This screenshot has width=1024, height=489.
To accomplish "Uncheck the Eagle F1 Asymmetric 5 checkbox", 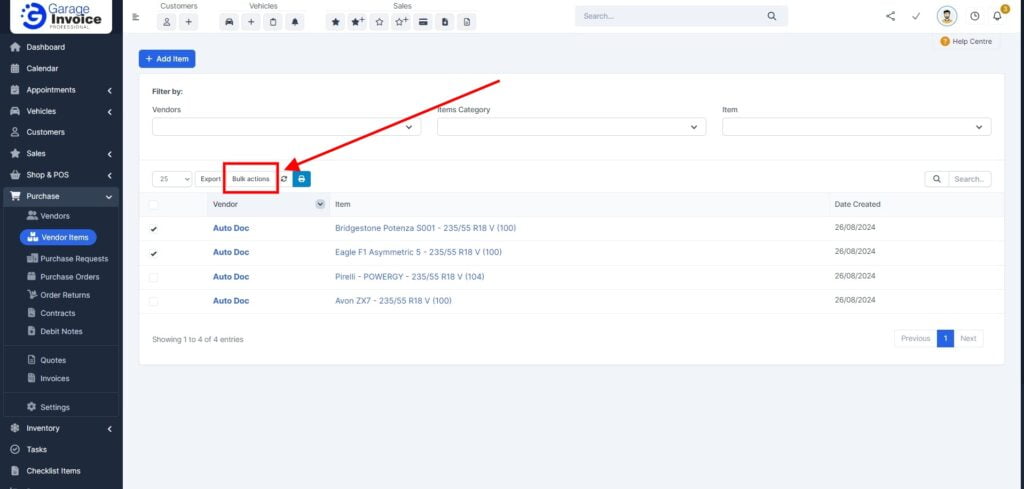I will [153, 253].
